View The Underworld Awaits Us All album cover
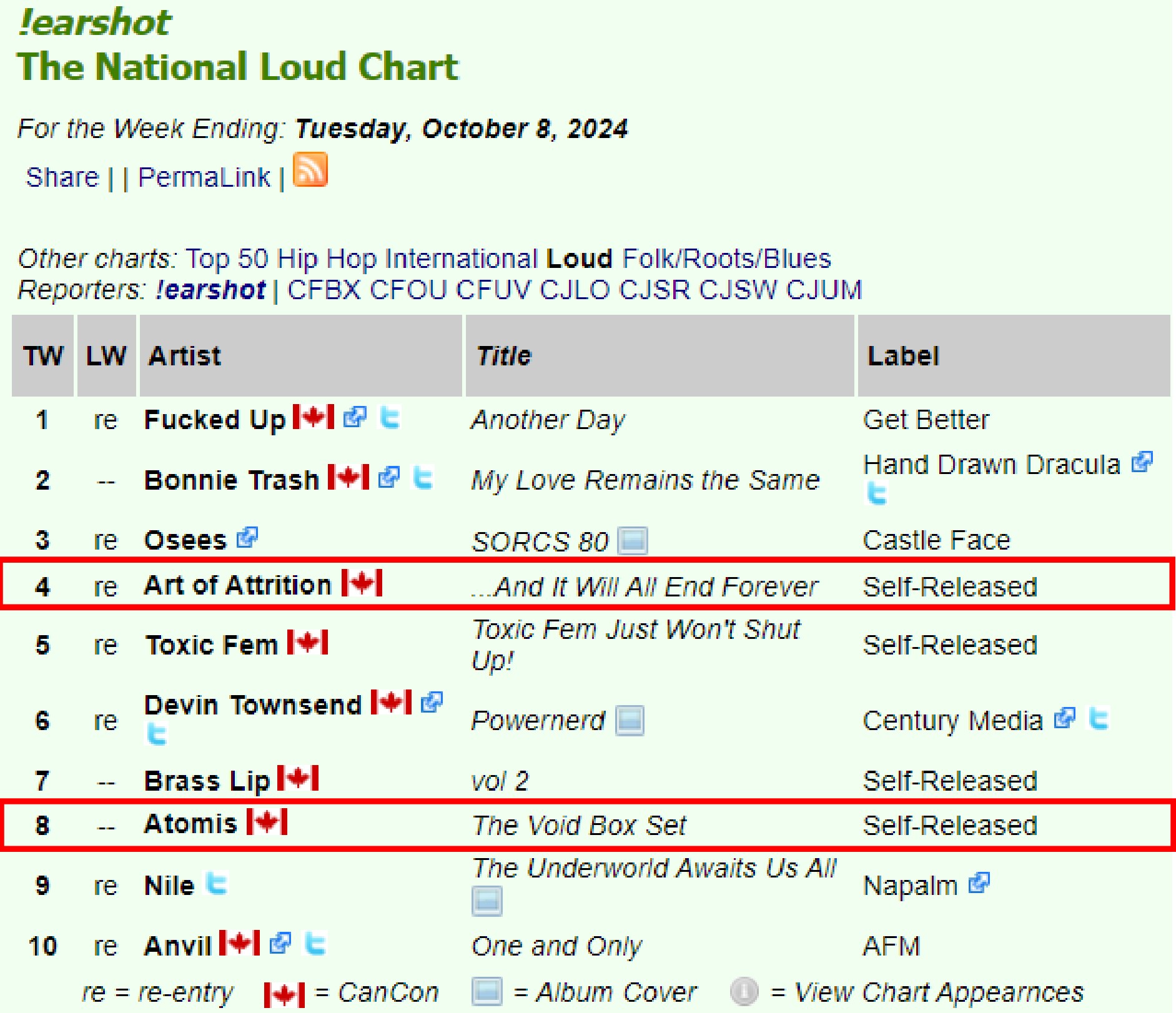The width and height of the screenshot is (1176, 1013). tap(487, 901)
